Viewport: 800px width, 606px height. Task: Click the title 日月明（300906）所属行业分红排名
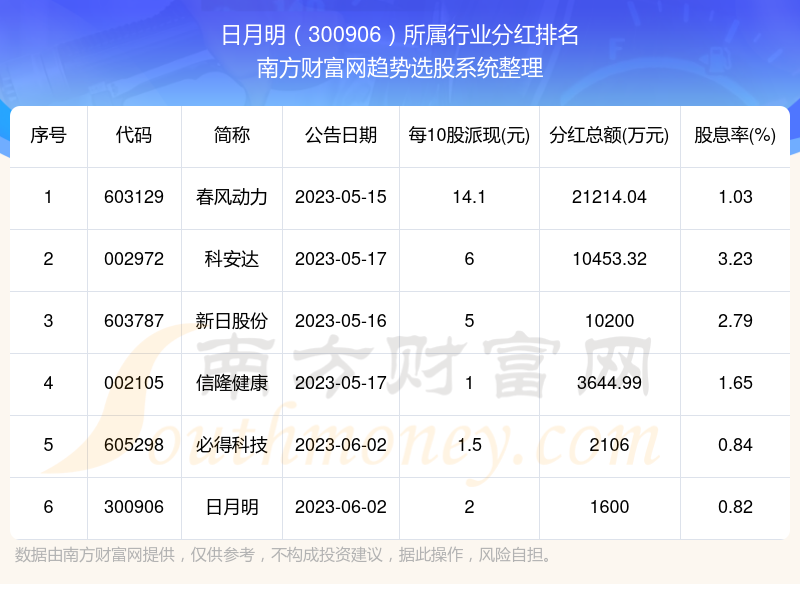coord(400,35)
